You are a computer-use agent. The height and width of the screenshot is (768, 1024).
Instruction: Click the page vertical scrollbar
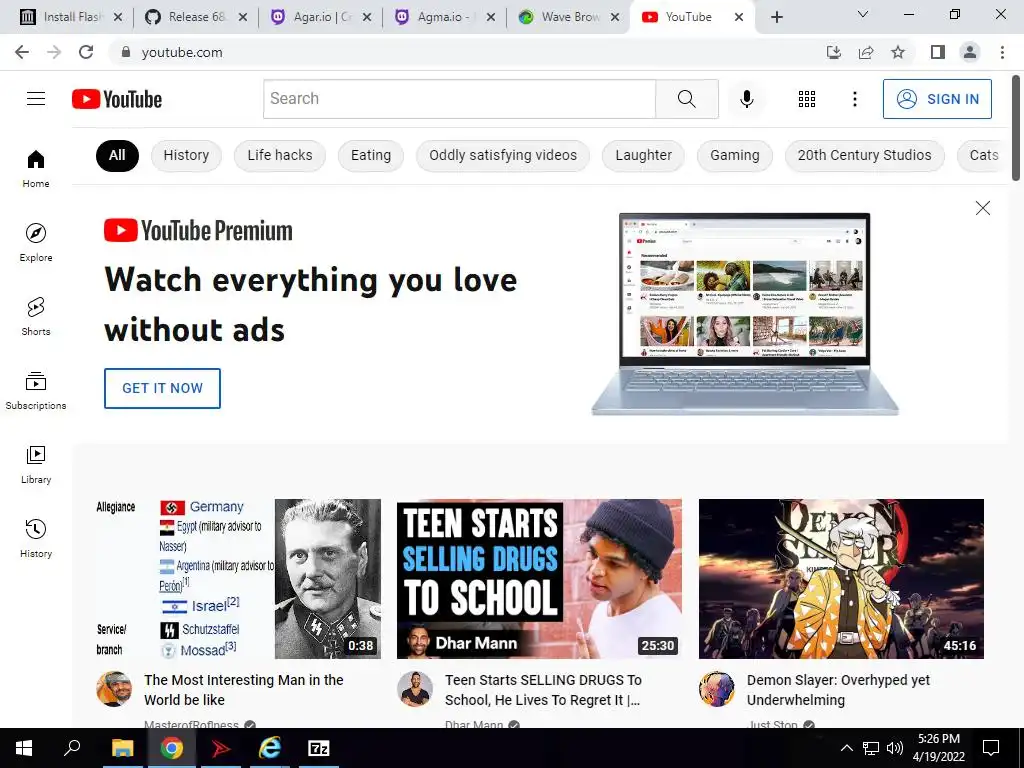pos(1016,129)
